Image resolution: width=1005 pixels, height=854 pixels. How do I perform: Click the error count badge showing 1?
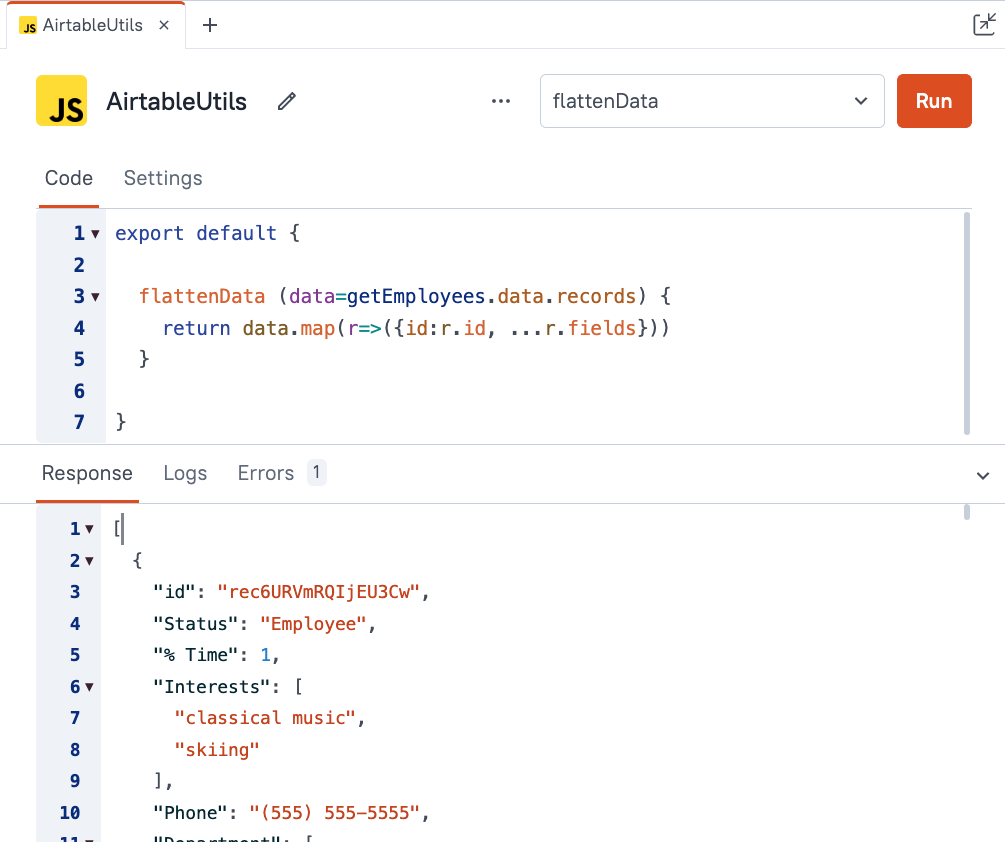pos(316,472)
